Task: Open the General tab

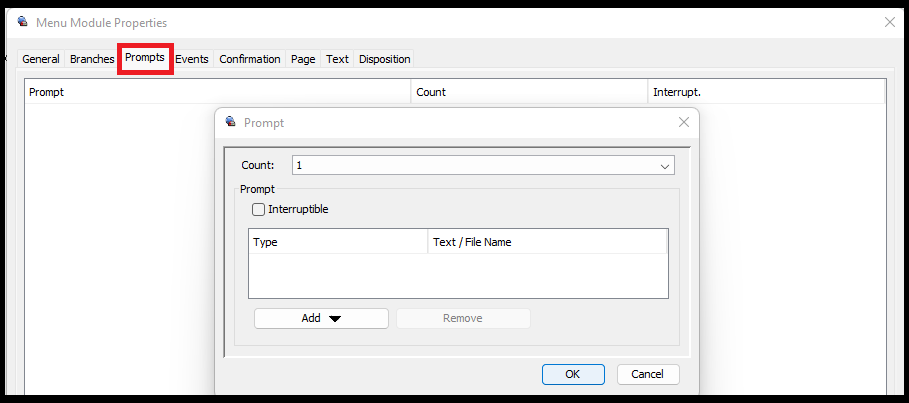Action: [x=41, y=59]
